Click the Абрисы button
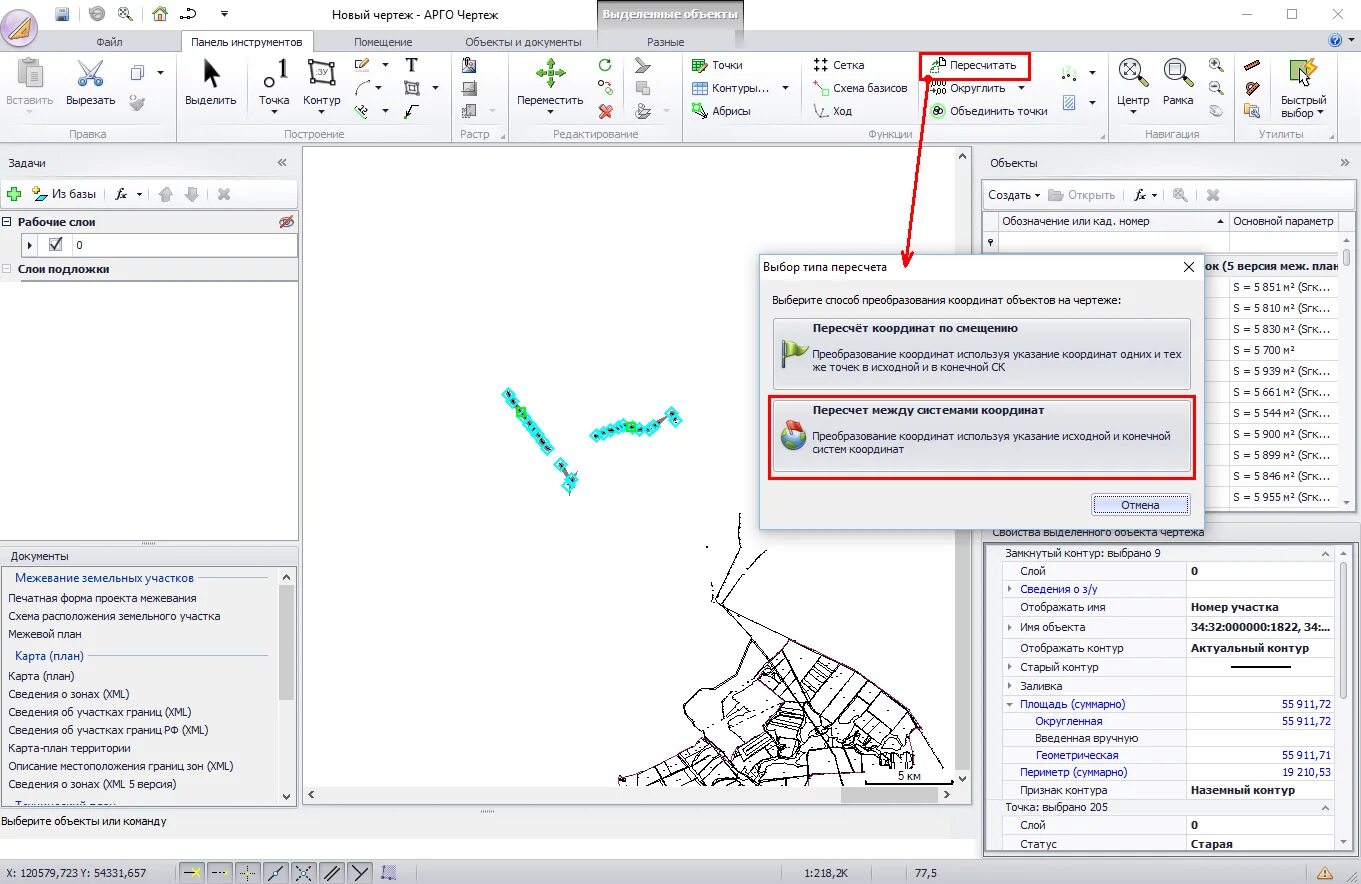Screen dimensions: 1361x884 point(721,111)
